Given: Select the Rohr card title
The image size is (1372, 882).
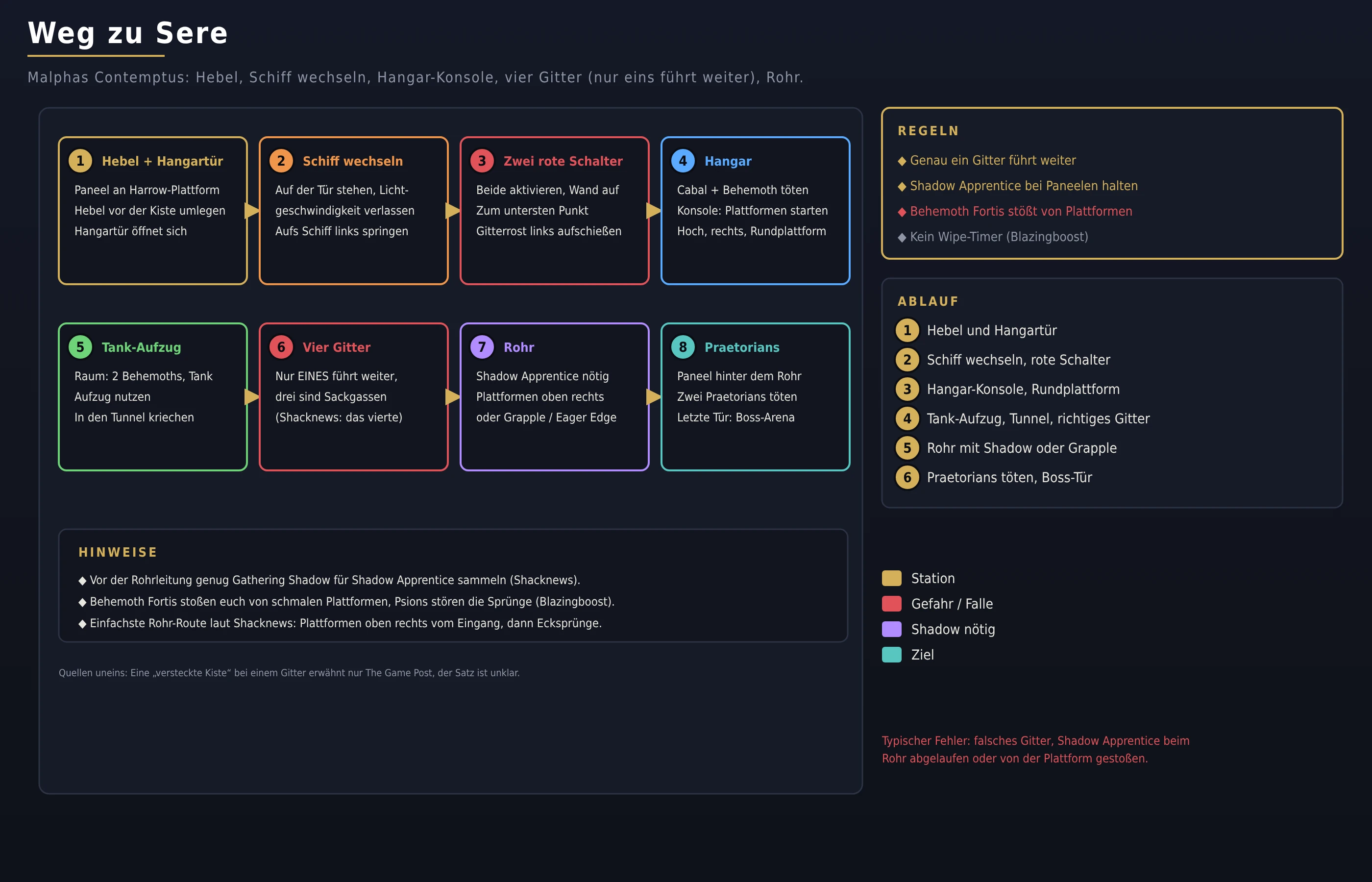Looking at the screenshot, I should (x=519, y=347).
